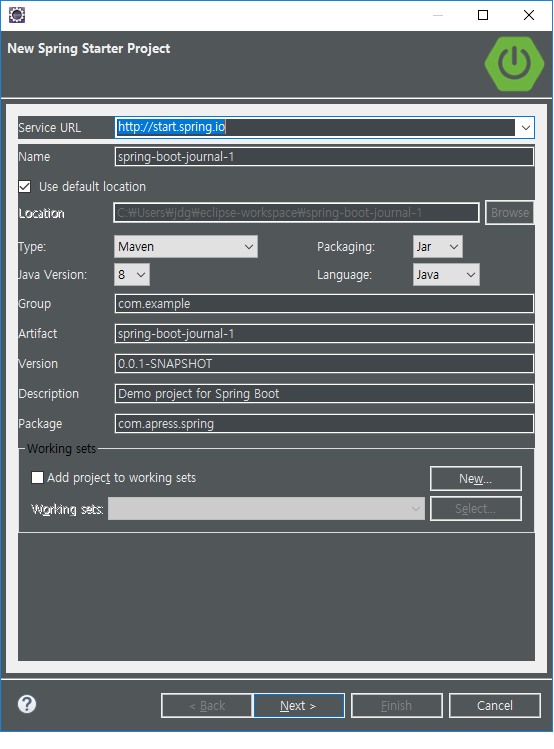Click the Cancel button
Viewport: 554px width, 749px height.
[x=495, y=706]
